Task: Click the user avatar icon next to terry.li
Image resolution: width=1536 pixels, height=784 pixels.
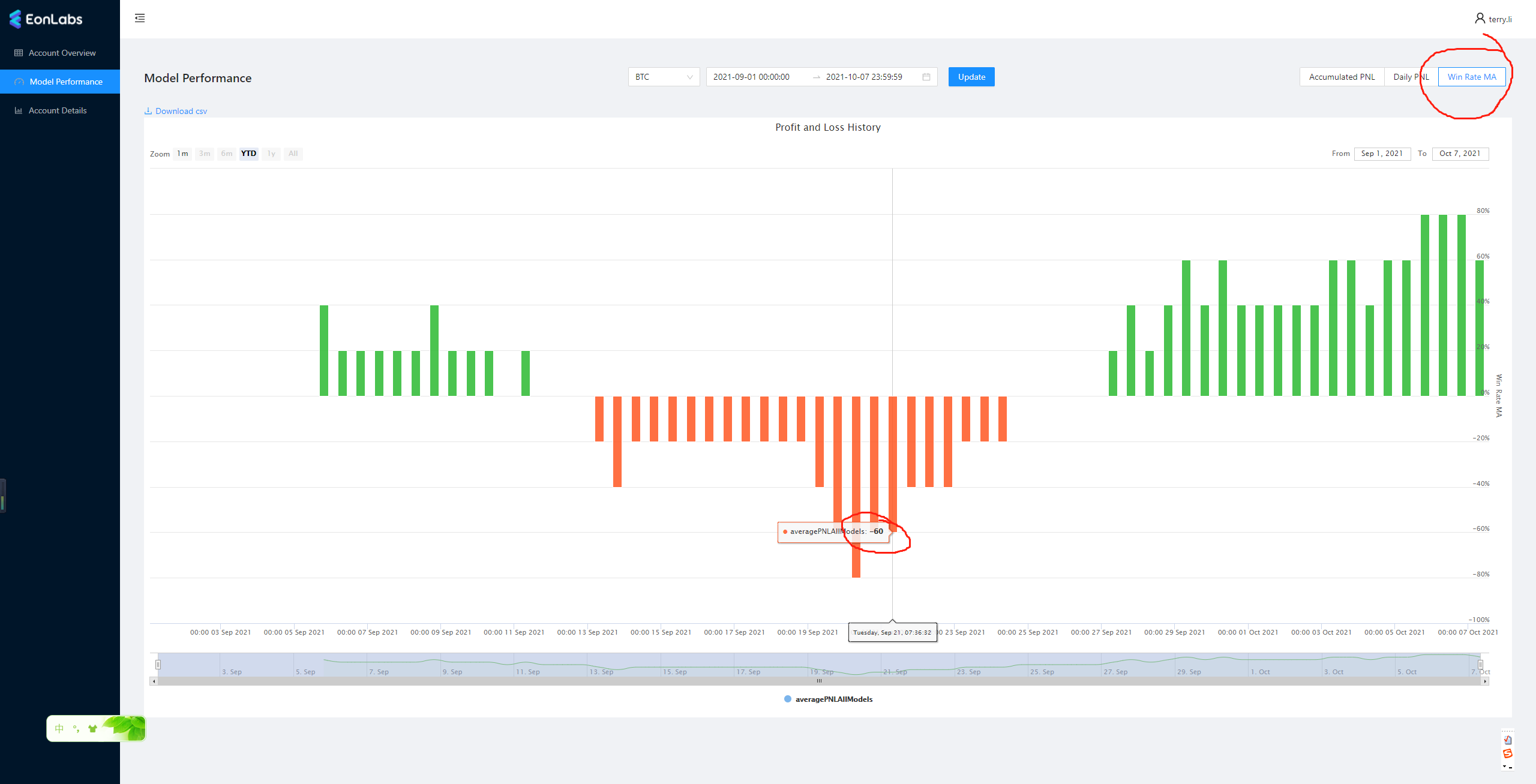Action: 1480,19
